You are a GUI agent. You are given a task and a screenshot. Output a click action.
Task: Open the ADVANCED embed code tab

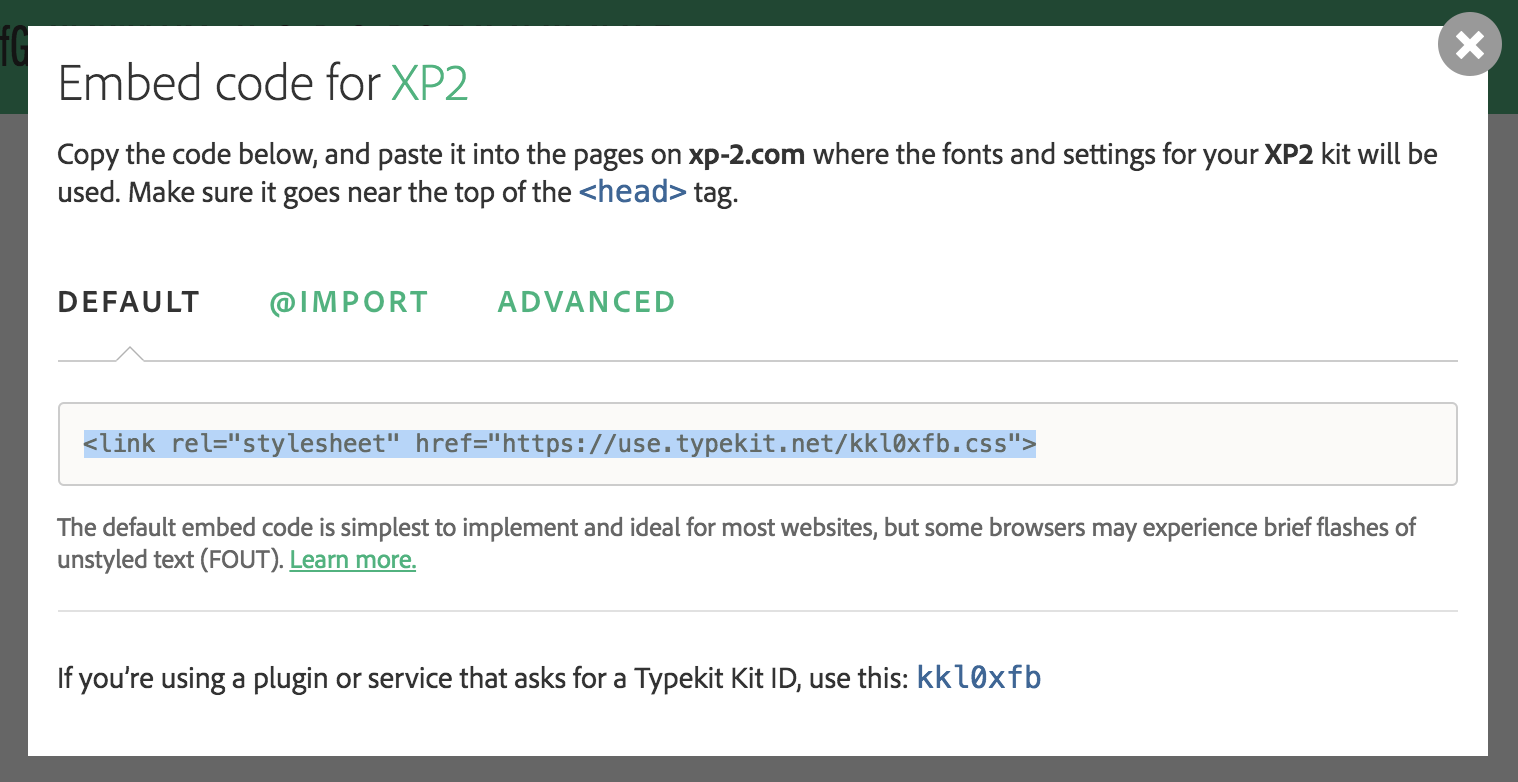tap(587, 302)
